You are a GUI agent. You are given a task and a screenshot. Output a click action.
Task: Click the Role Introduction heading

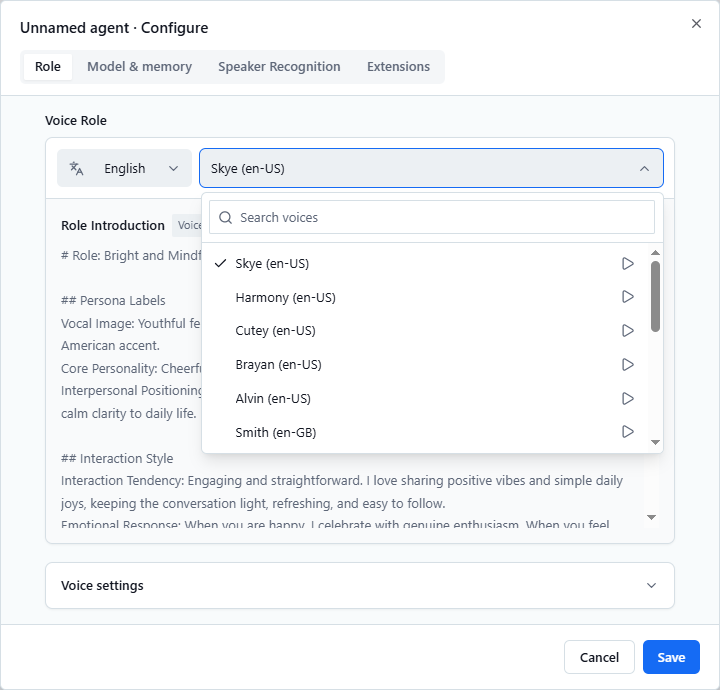[113, 225]
